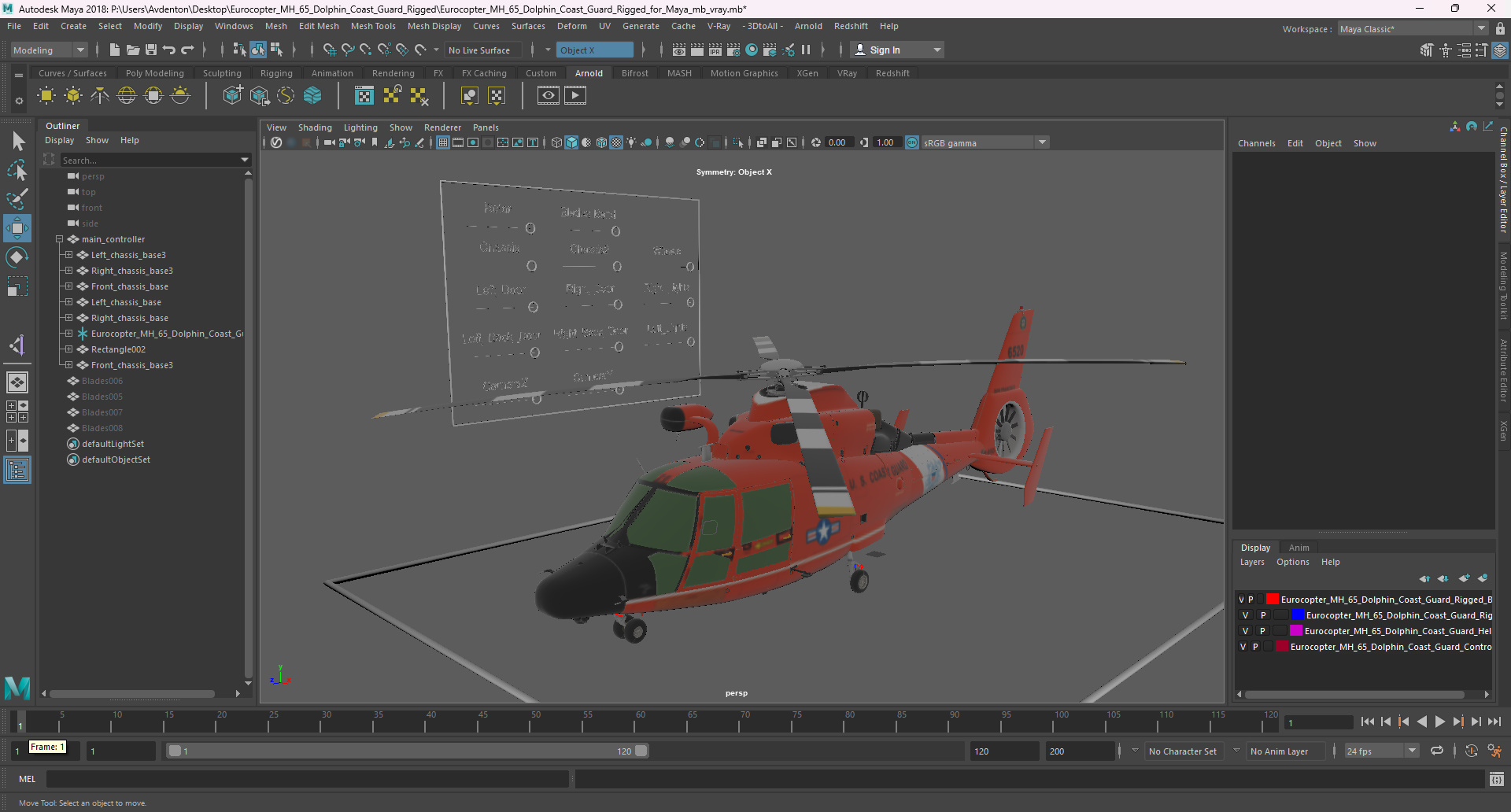Switch to single pane layout
The image size is (1511, 812).
click(17, 382)
